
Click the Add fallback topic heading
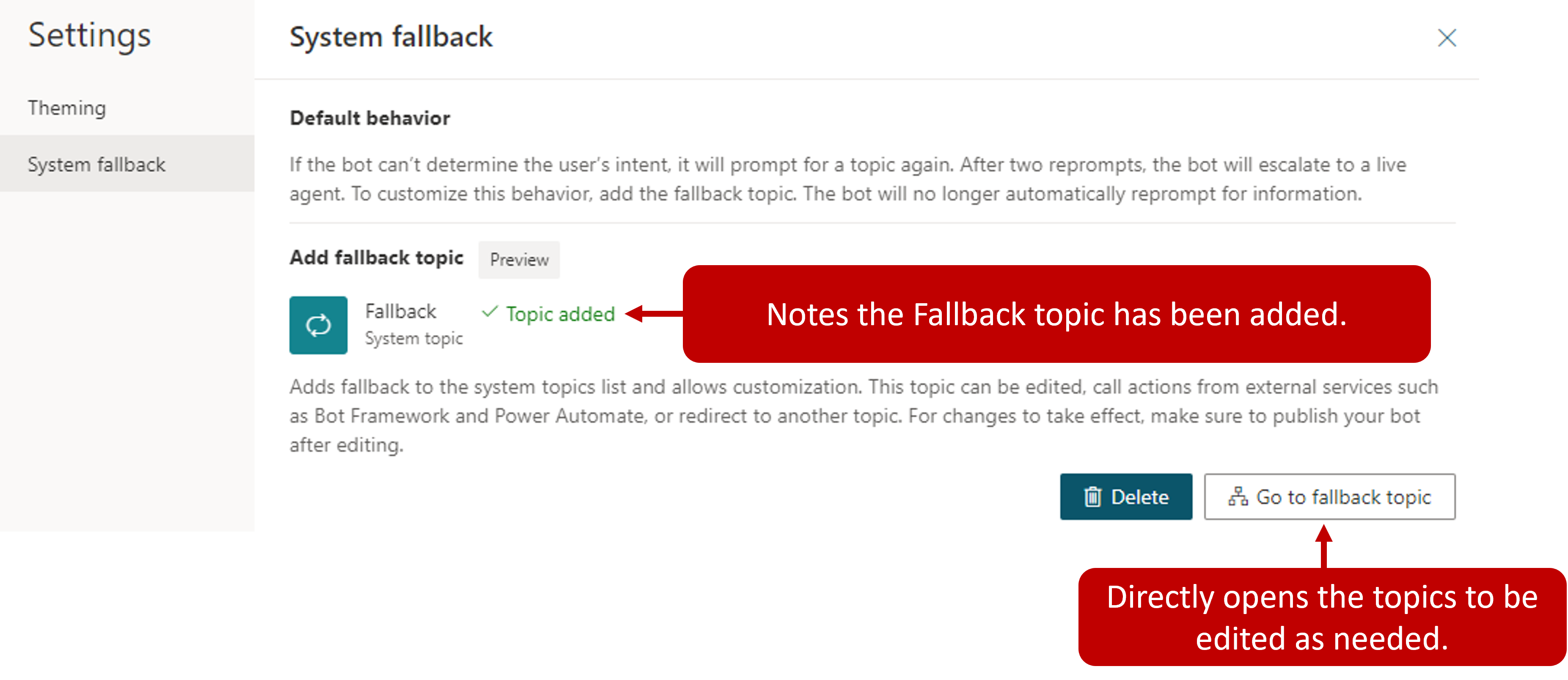pyautogui.click(x=376, y=257)
